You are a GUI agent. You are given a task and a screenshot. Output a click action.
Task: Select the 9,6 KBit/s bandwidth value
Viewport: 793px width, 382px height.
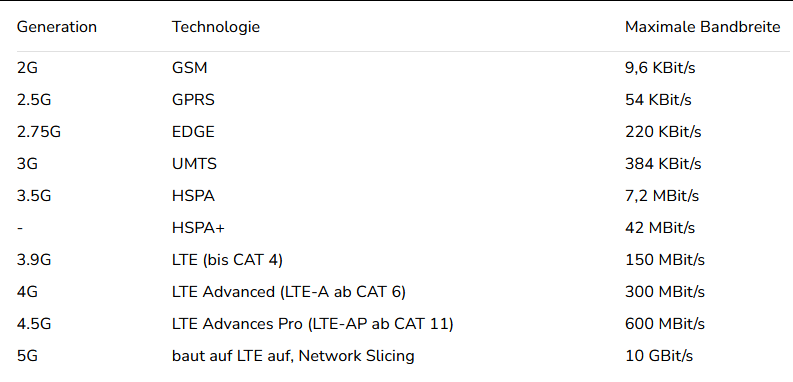(x=660, y=68)
